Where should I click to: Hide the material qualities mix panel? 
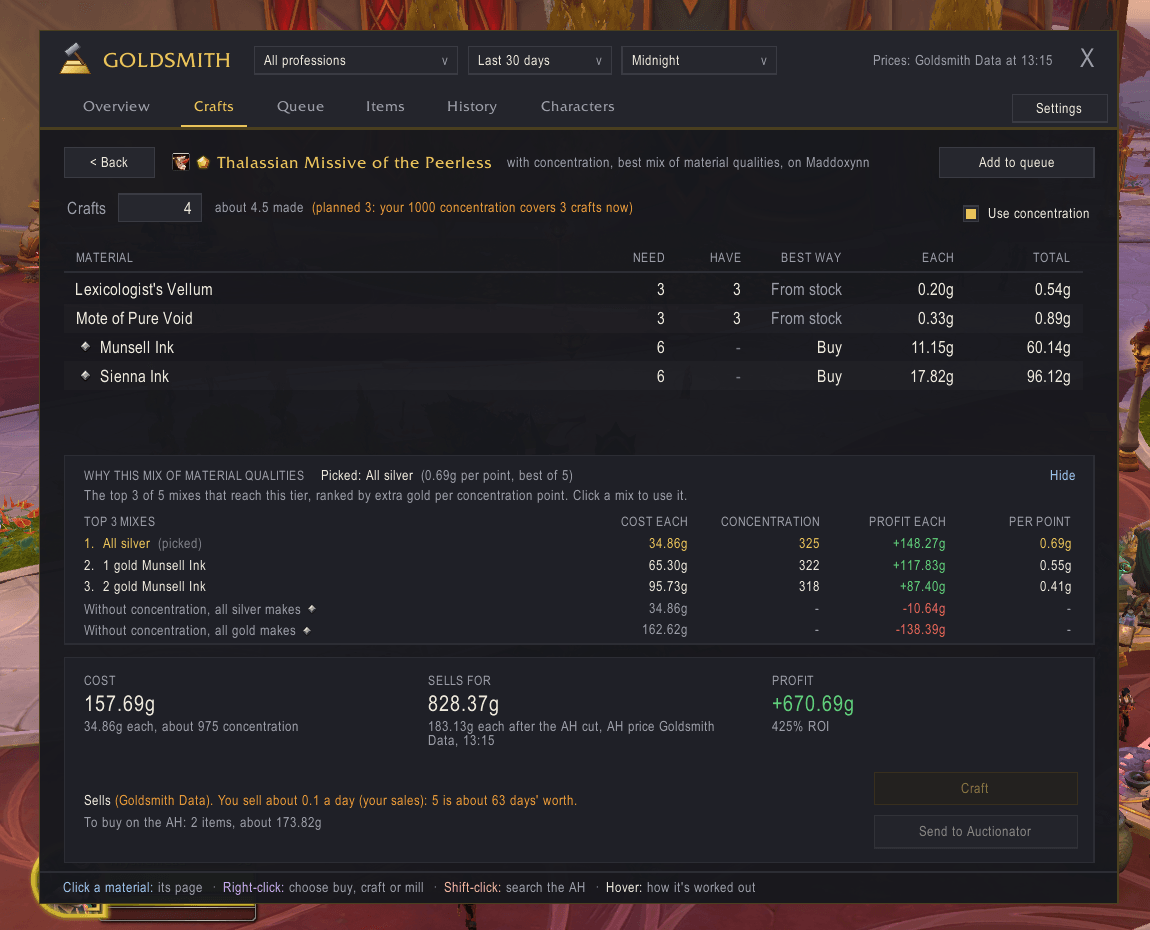[x=1062, y=475]
